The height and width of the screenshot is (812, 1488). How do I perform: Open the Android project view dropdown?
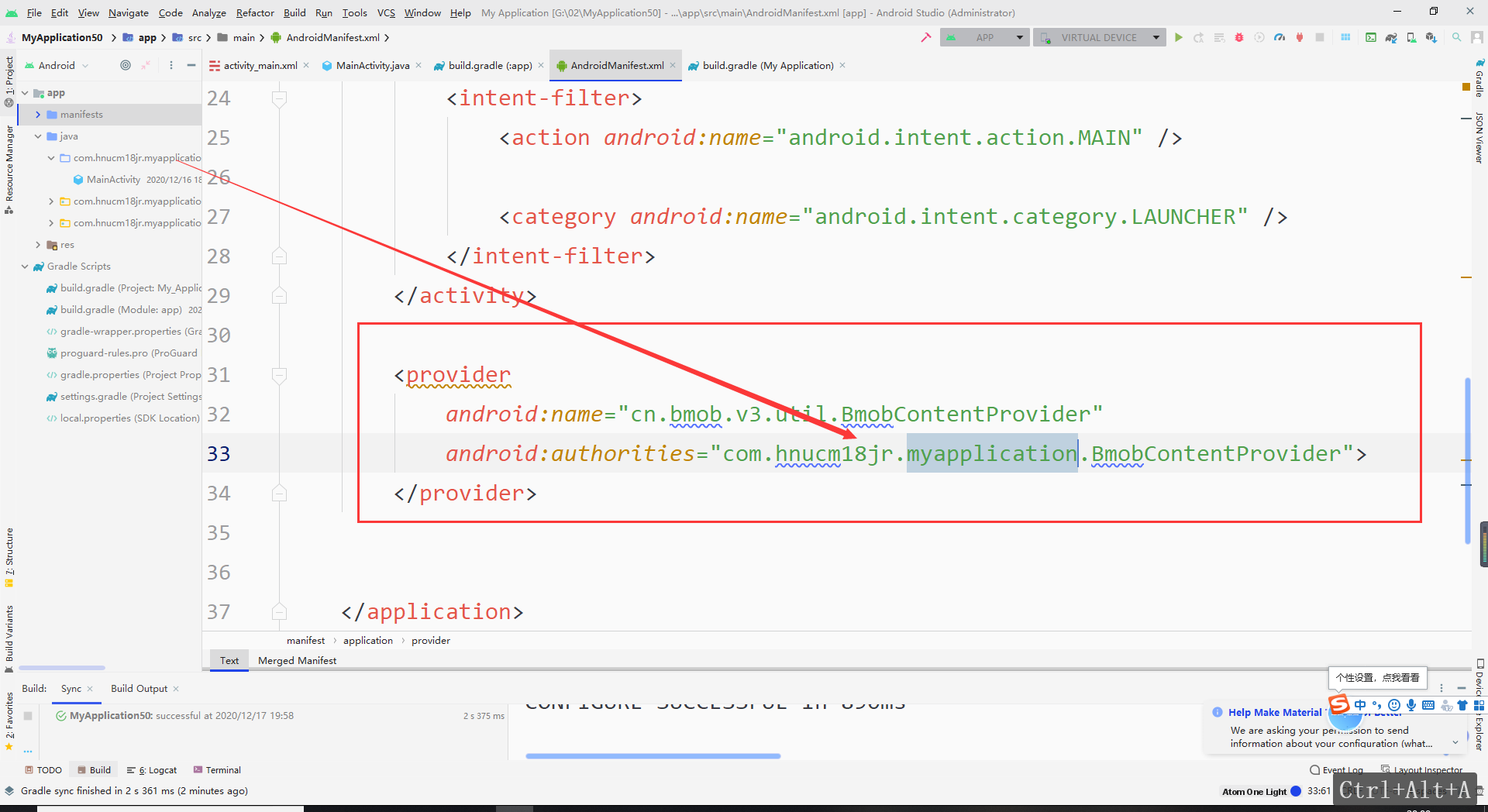57,65
